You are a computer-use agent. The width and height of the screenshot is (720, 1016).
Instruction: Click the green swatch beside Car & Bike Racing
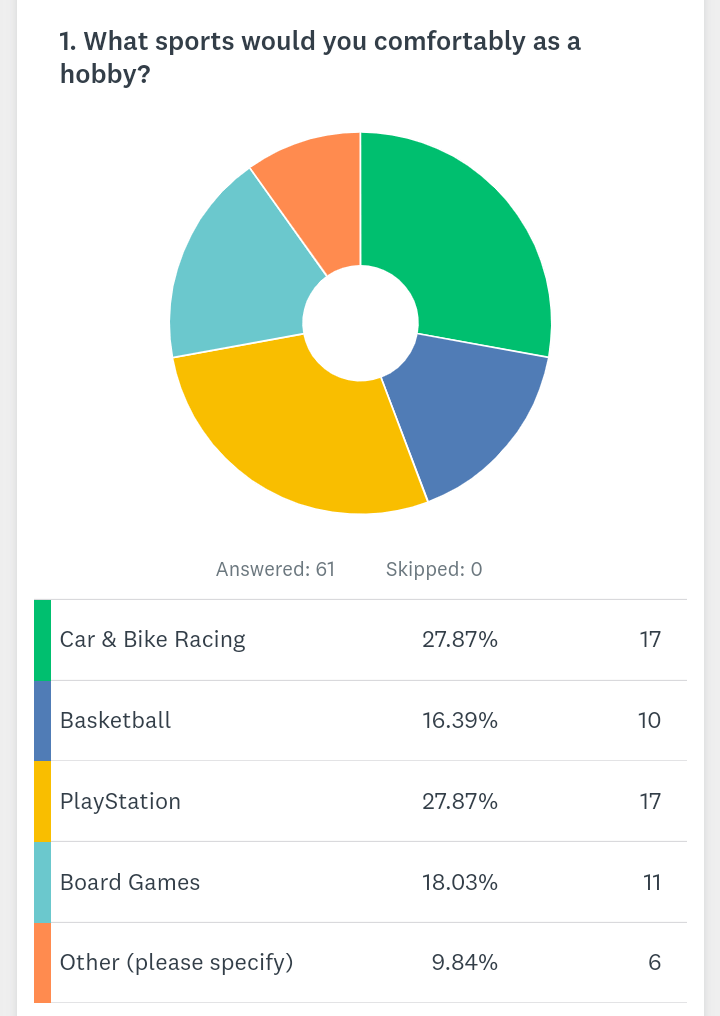42,640
